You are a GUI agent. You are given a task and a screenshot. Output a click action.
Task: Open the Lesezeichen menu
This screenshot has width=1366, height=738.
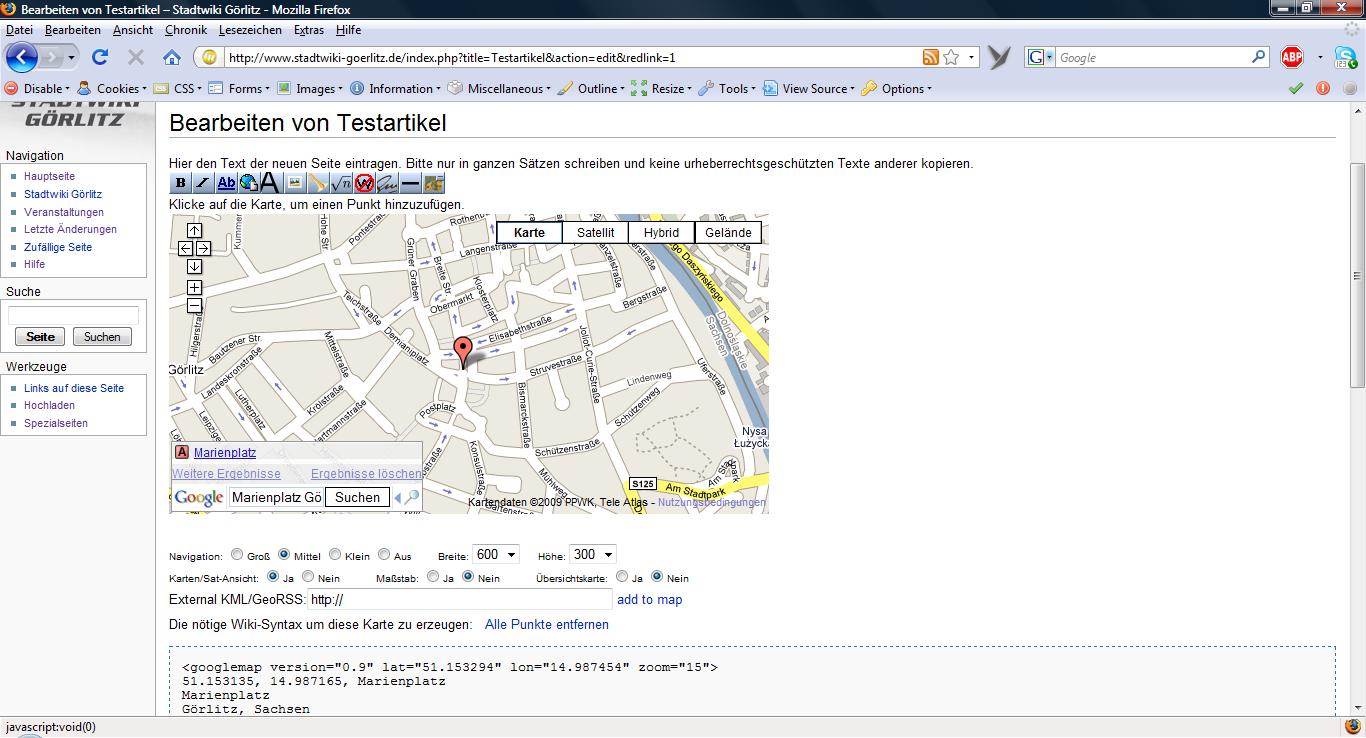(250, 30)
